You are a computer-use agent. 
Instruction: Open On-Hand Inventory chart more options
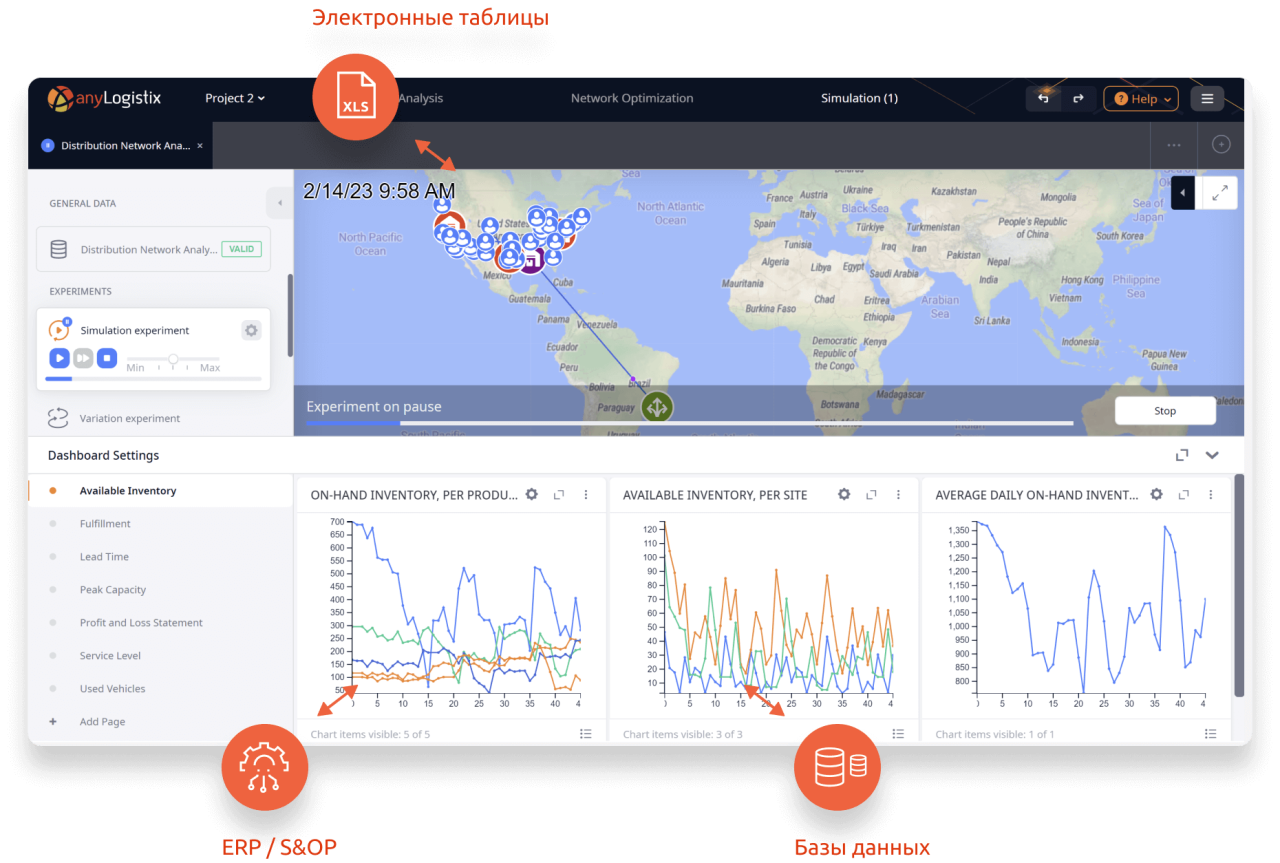pos(586,494)
